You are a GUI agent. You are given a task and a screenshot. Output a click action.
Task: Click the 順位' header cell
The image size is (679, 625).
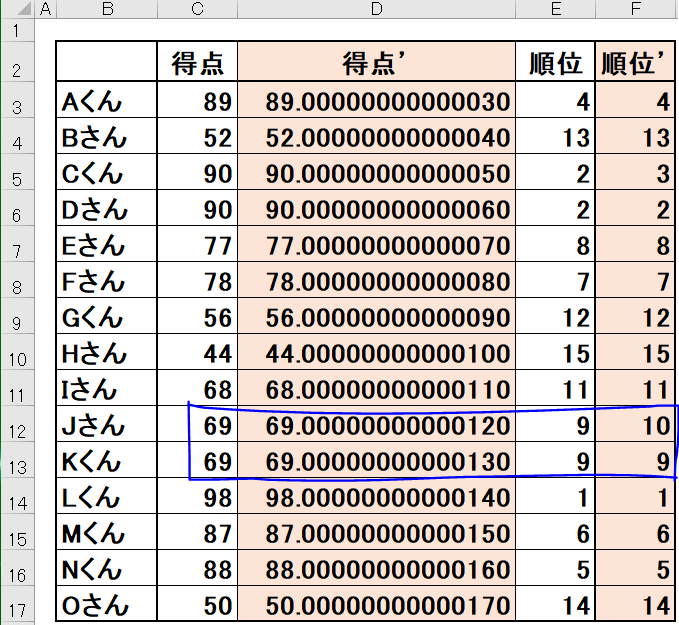[635, 61]
